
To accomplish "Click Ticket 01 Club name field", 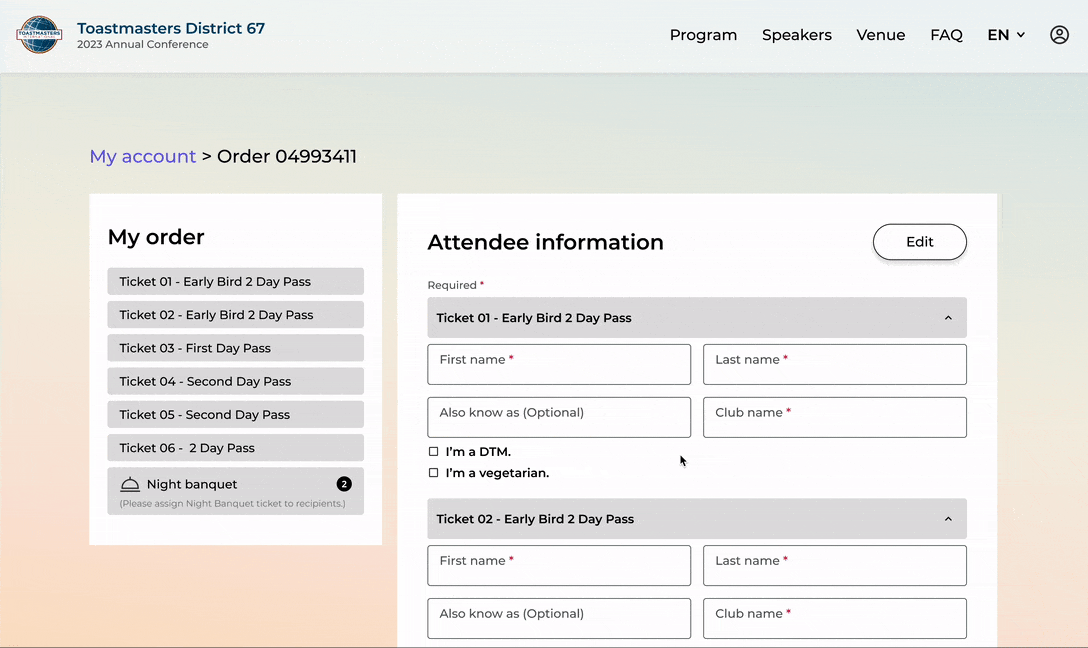I will pos(834,418).
